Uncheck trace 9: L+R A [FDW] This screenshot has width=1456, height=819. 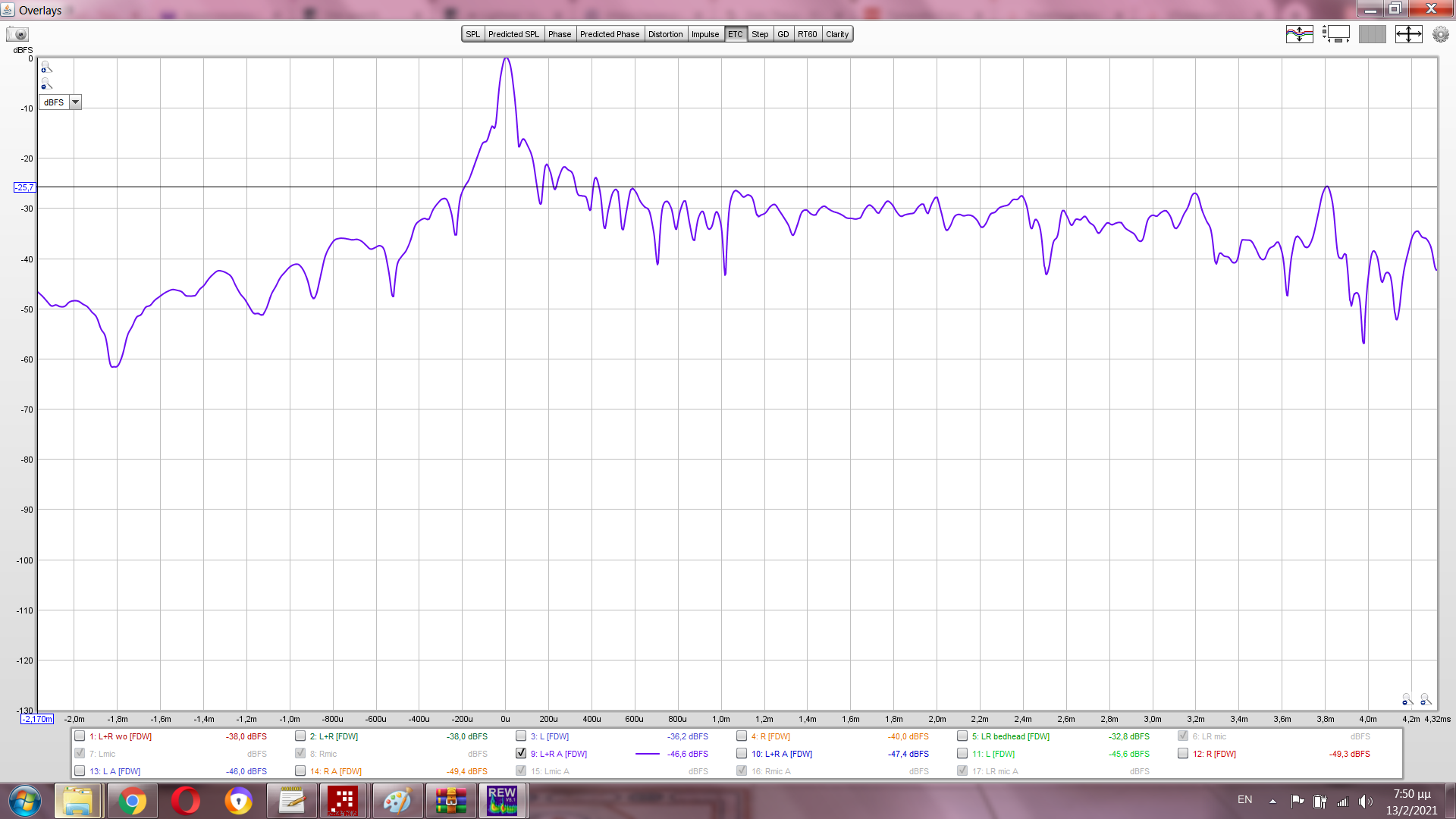521,754
